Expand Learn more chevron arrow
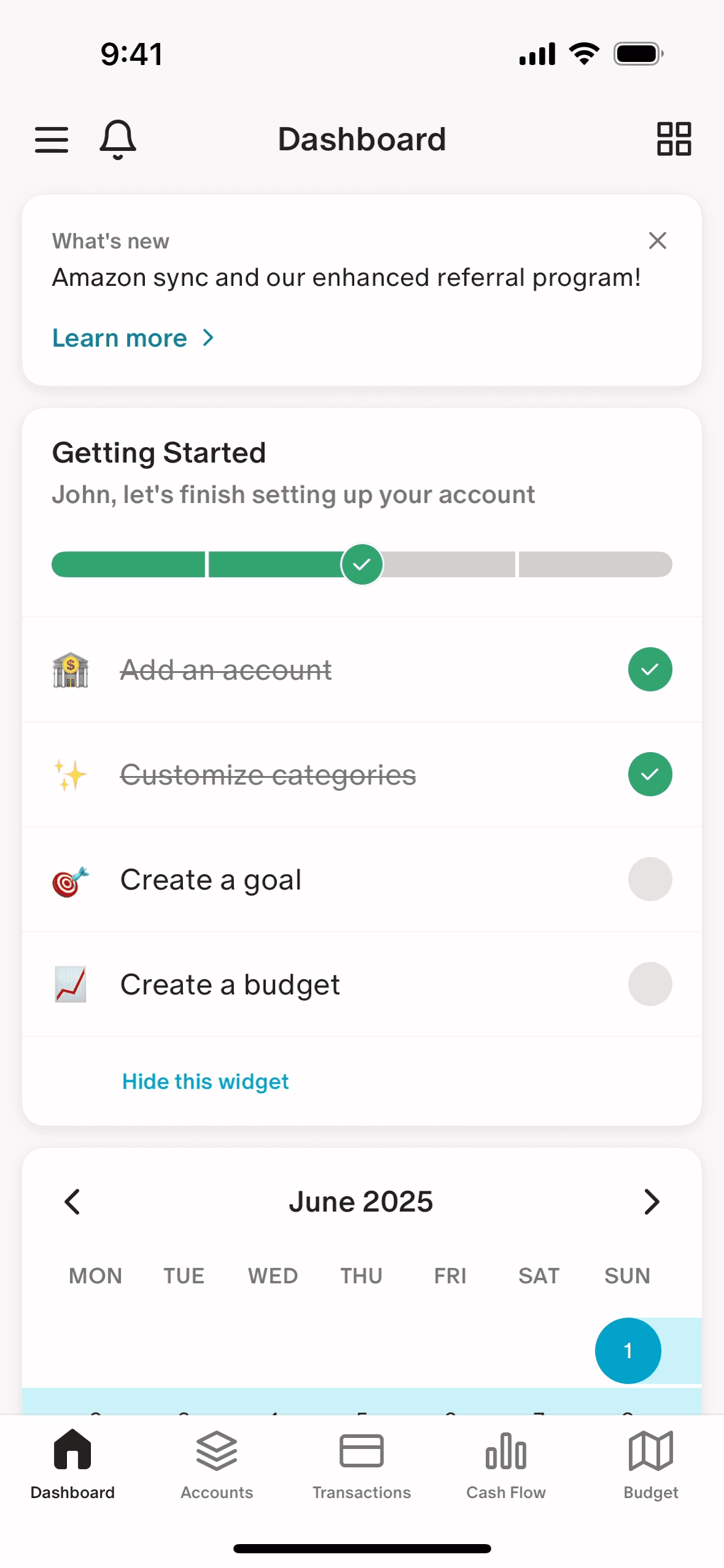Screen dimensions: 724x1568 click(x=209, y=338)
